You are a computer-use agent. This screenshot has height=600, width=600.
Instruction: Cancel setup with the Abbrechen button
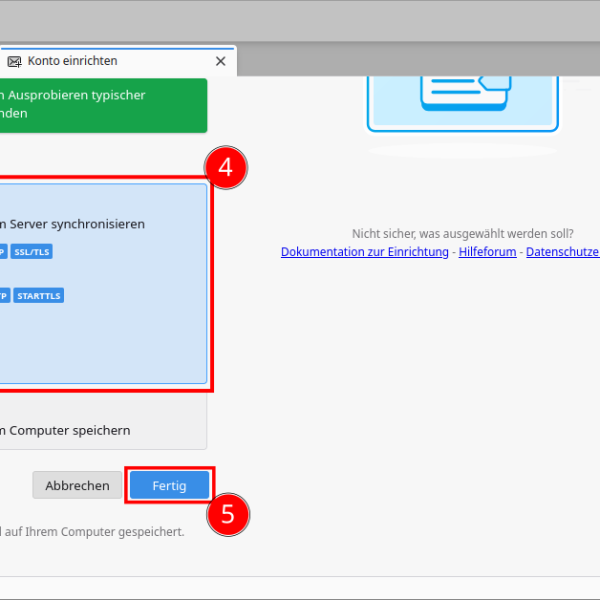tap(77, 485)
